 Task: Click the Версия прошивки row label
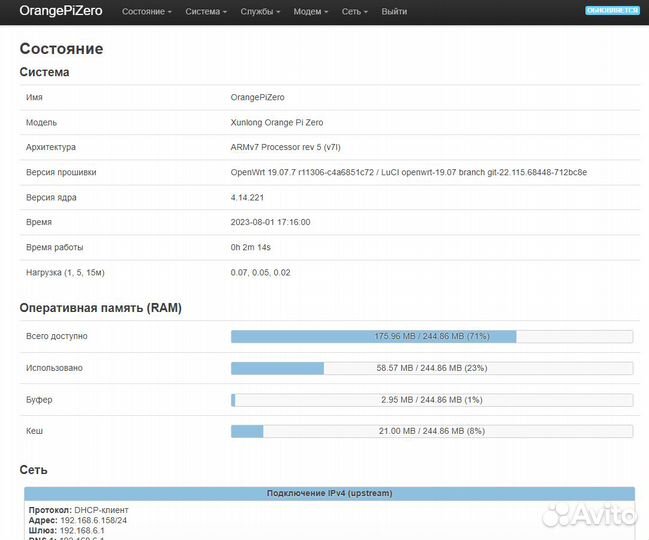61,172
